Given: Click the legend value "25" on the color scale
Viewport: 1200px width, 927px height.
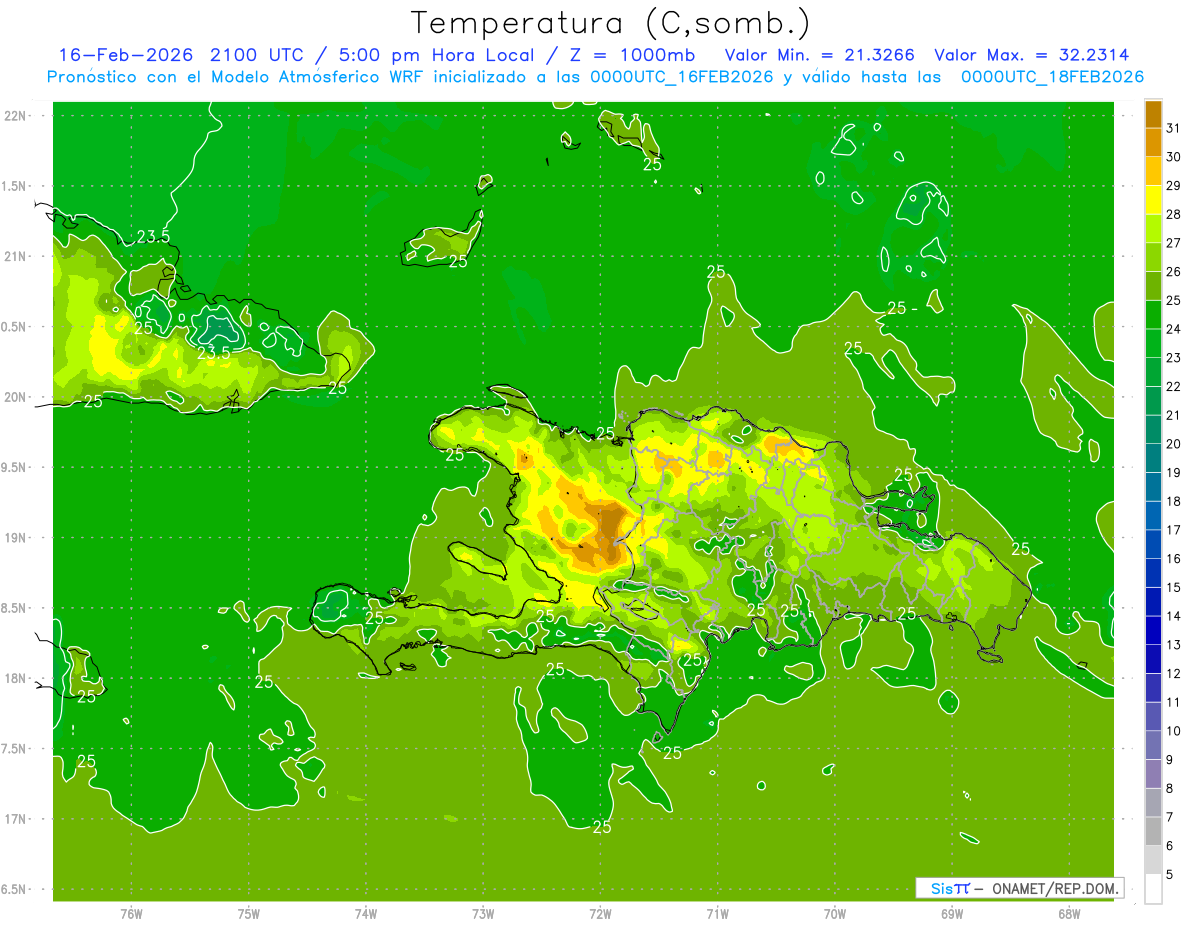Looking at the screenshot, I should pyautogui.click(x=1173, y=300).
